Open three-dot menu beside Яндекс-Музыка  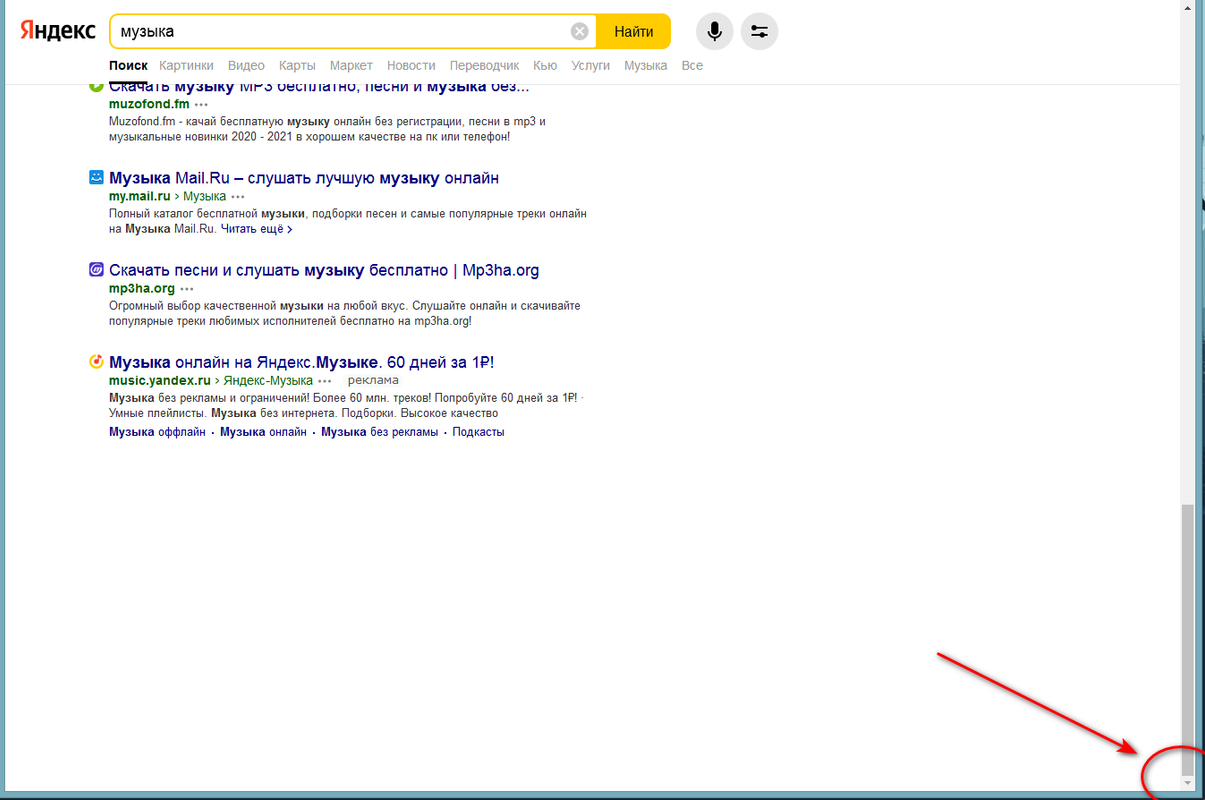(x=324, y=381)
